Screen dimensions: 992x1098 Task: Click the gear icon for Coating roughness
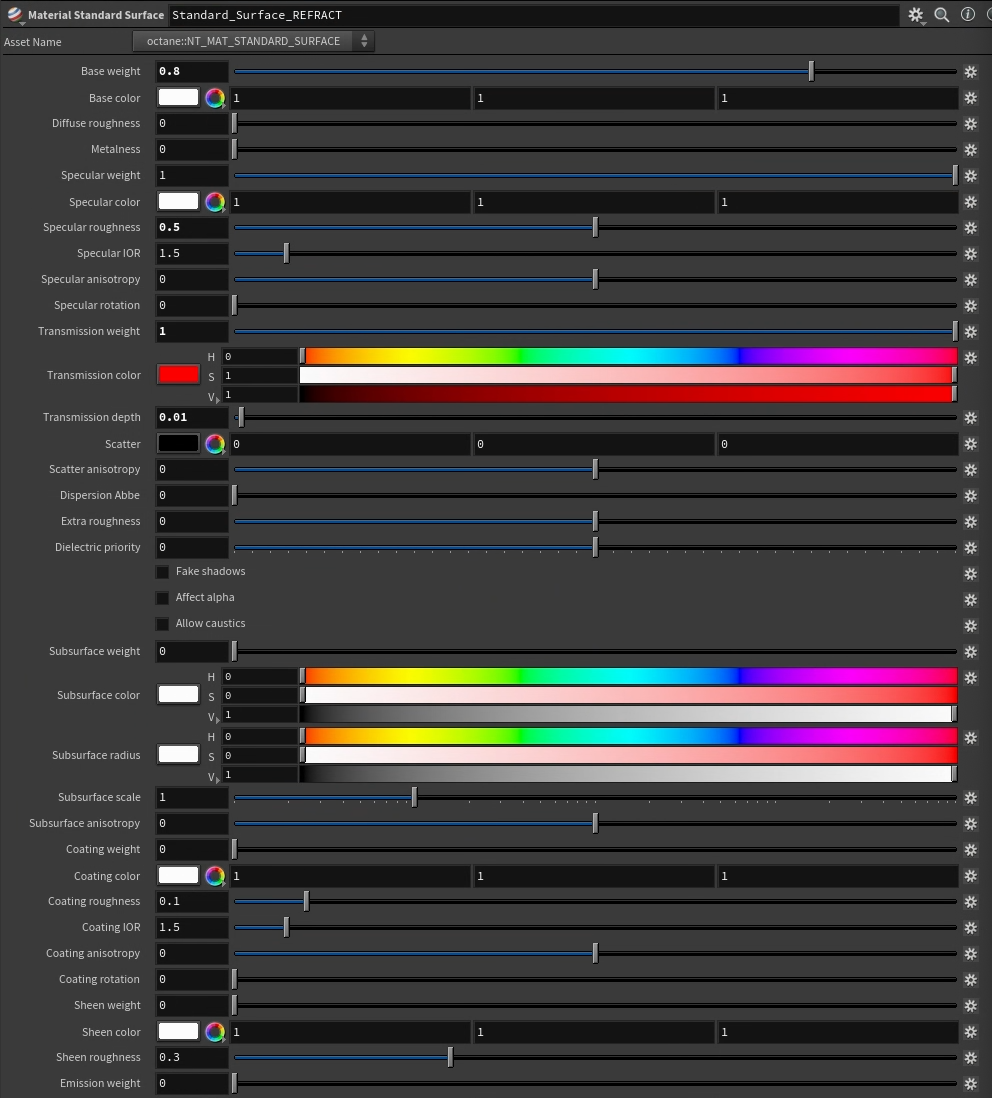point(970,902)
